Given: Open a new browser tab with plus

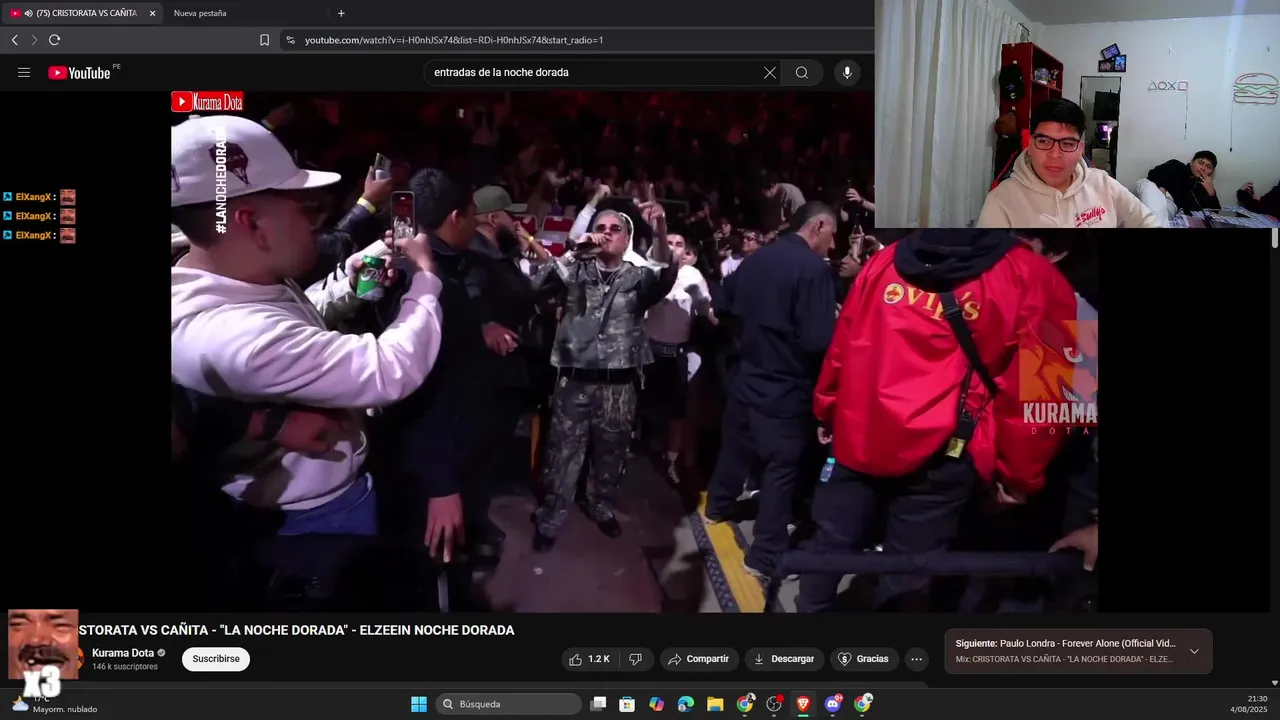Looking at the screenshot, I should [341, 13].
